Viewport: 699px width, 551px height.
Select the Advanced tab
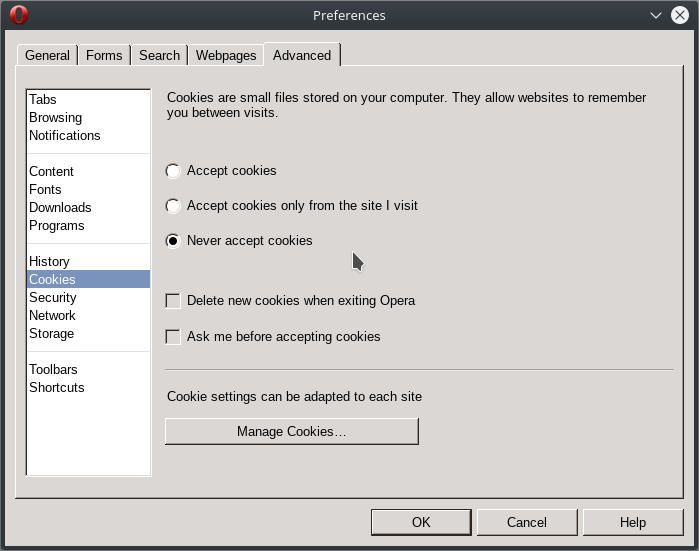[302, 55]
